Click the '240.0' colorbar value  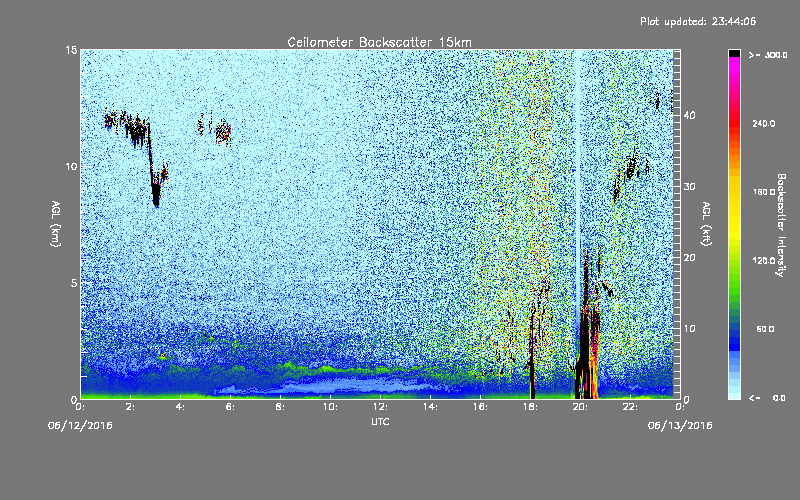pos(764,123)
